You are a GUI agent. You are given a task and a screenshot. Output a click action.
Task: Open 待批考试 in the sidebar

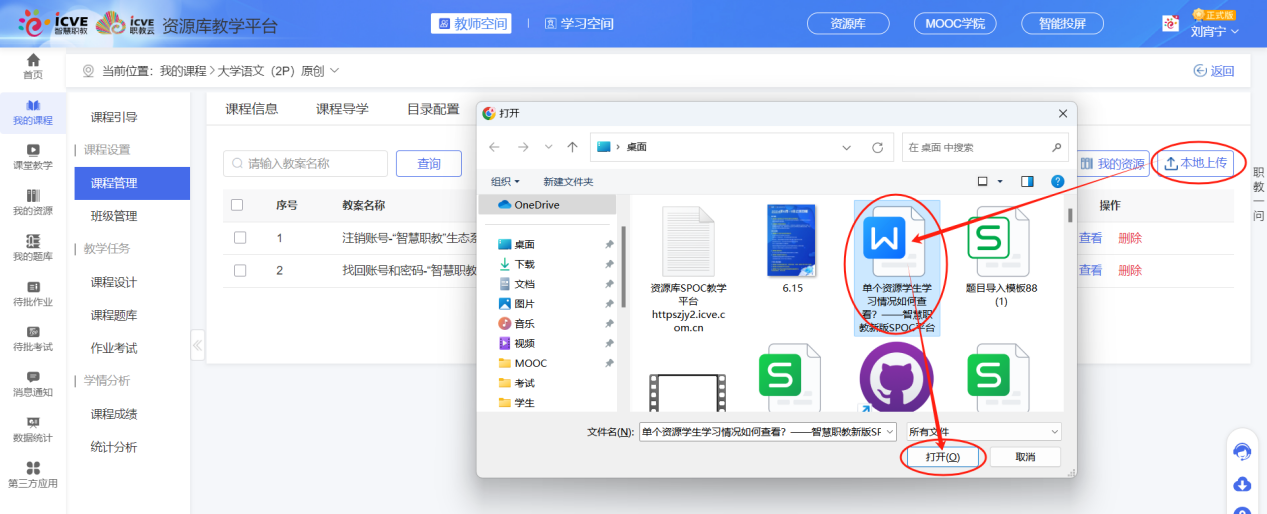[33, 338]
